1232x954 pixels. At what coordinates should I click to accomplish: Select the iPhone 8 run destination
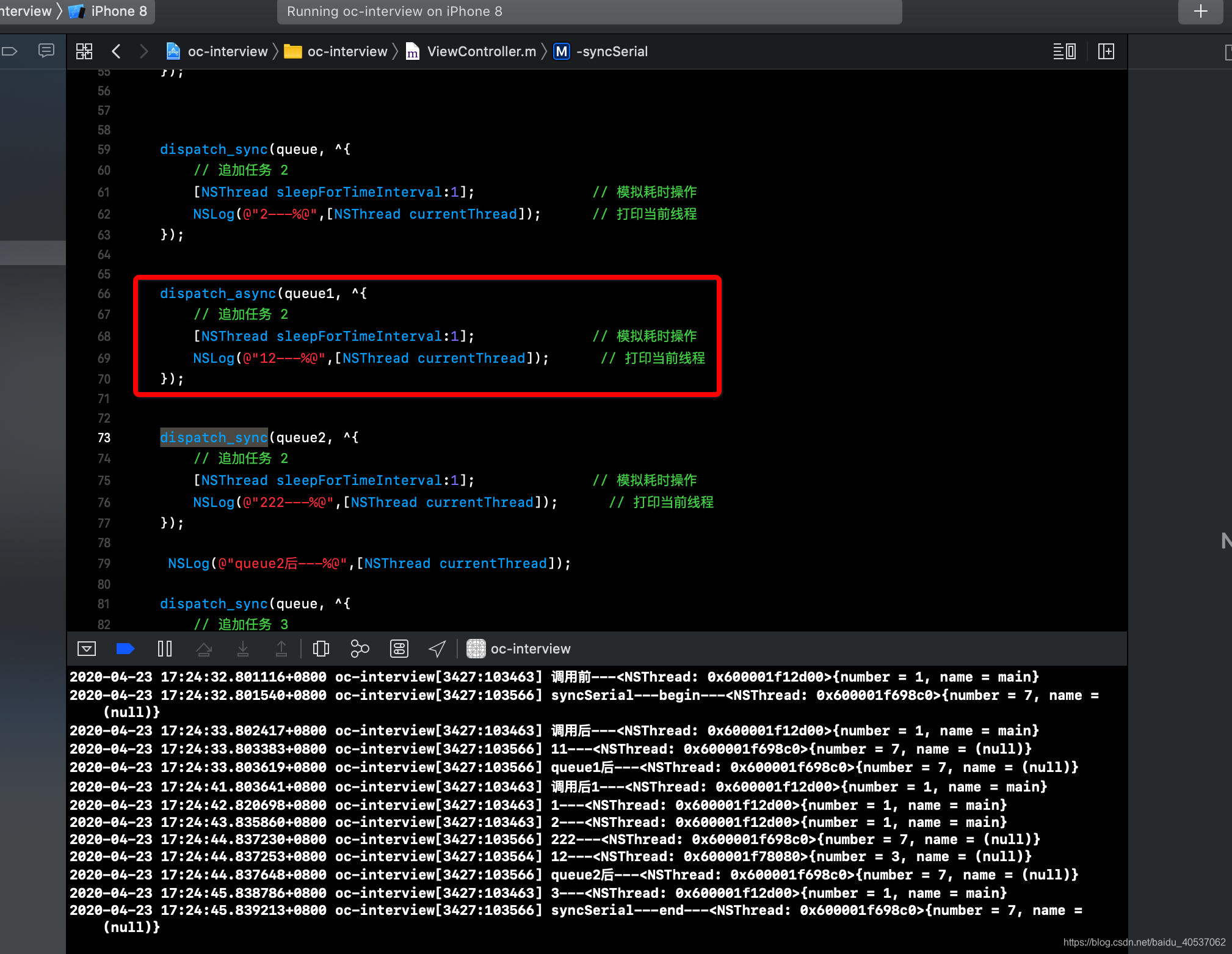(x=109, y=11)
